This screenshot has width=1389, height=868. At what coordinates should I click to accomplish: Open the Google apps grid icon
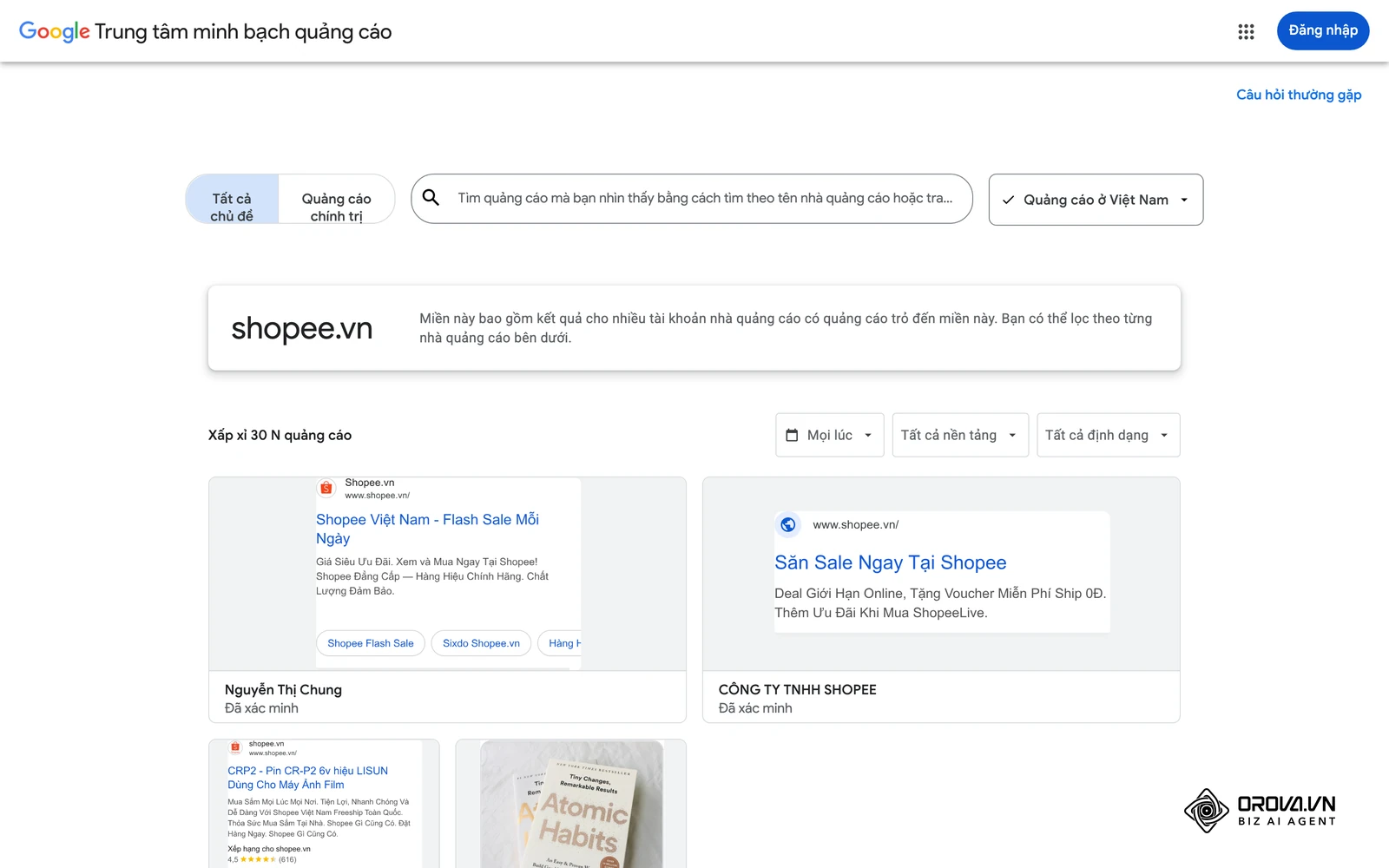tap(1246, 31)
